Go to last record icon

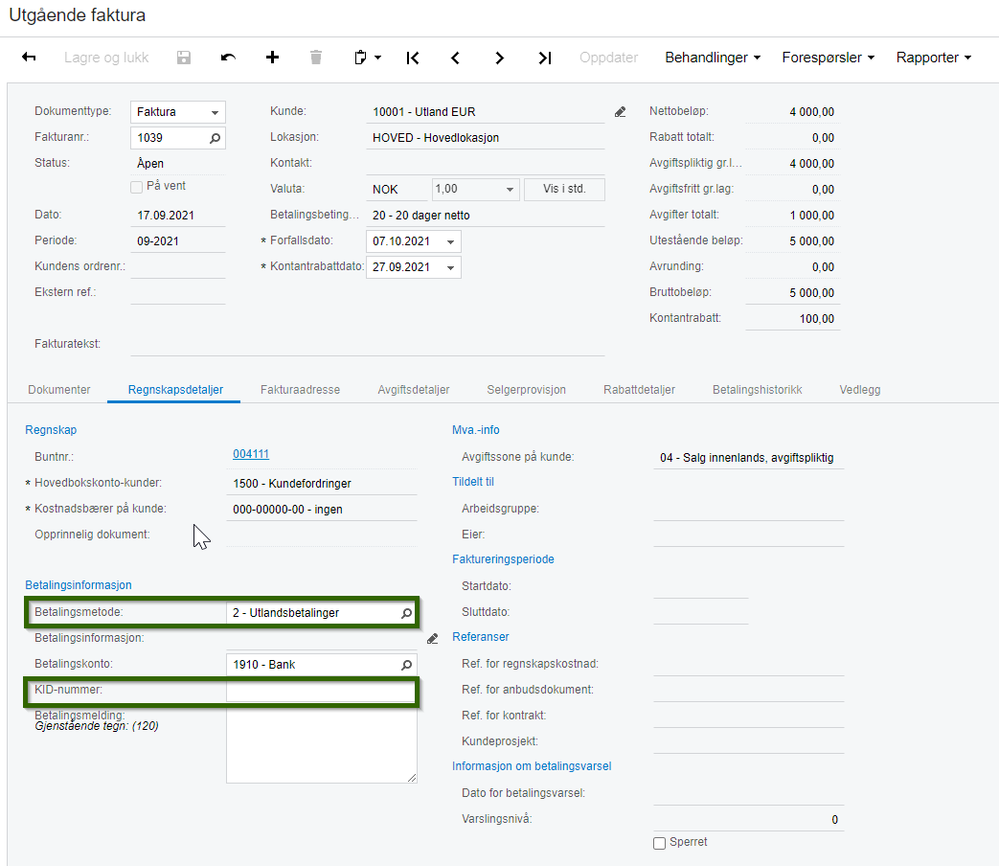point(544,58)
